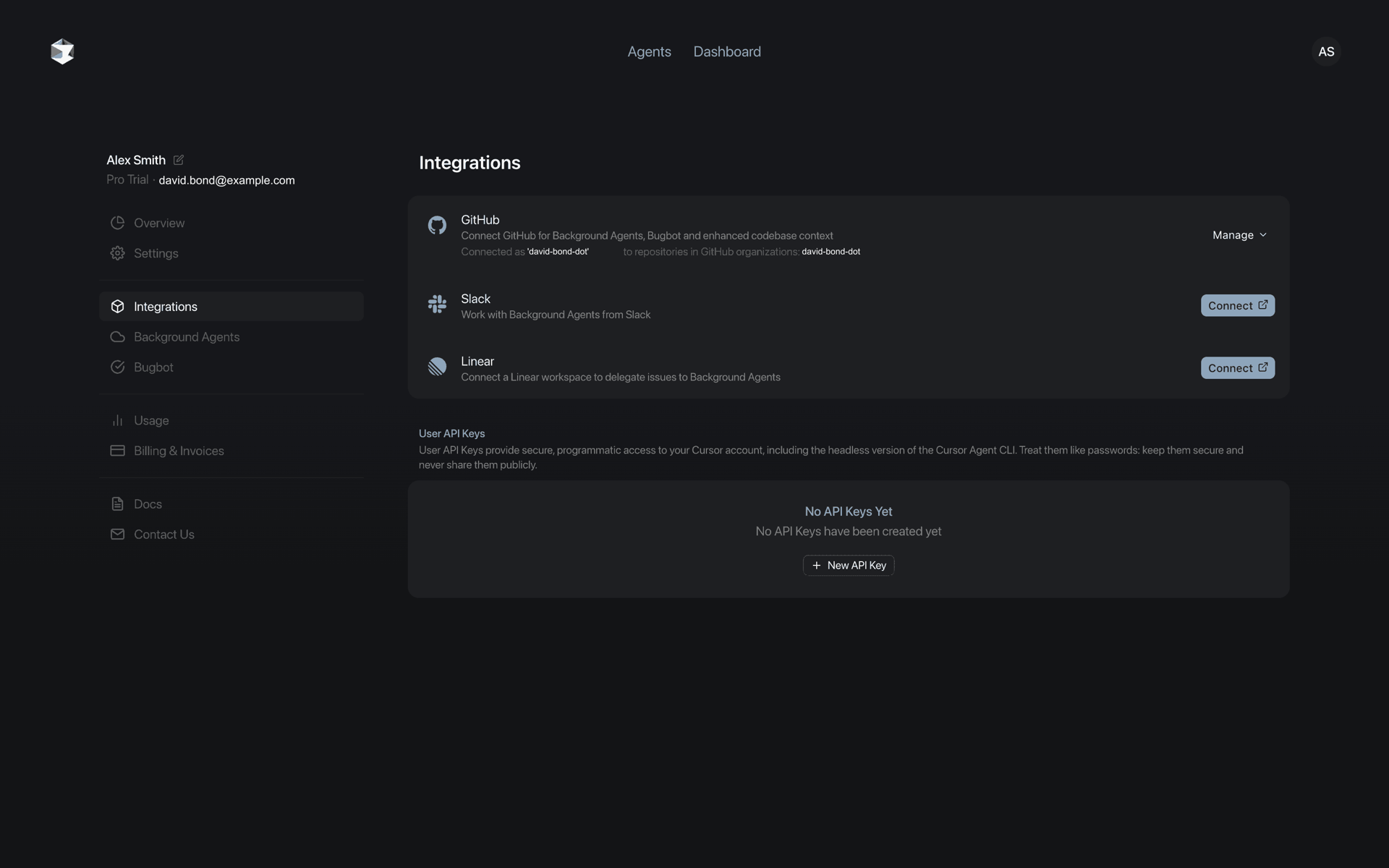The height and width of the screenshot is (868, 1389).
Task: Create a New API Key
Action: [x=849, y=566]
